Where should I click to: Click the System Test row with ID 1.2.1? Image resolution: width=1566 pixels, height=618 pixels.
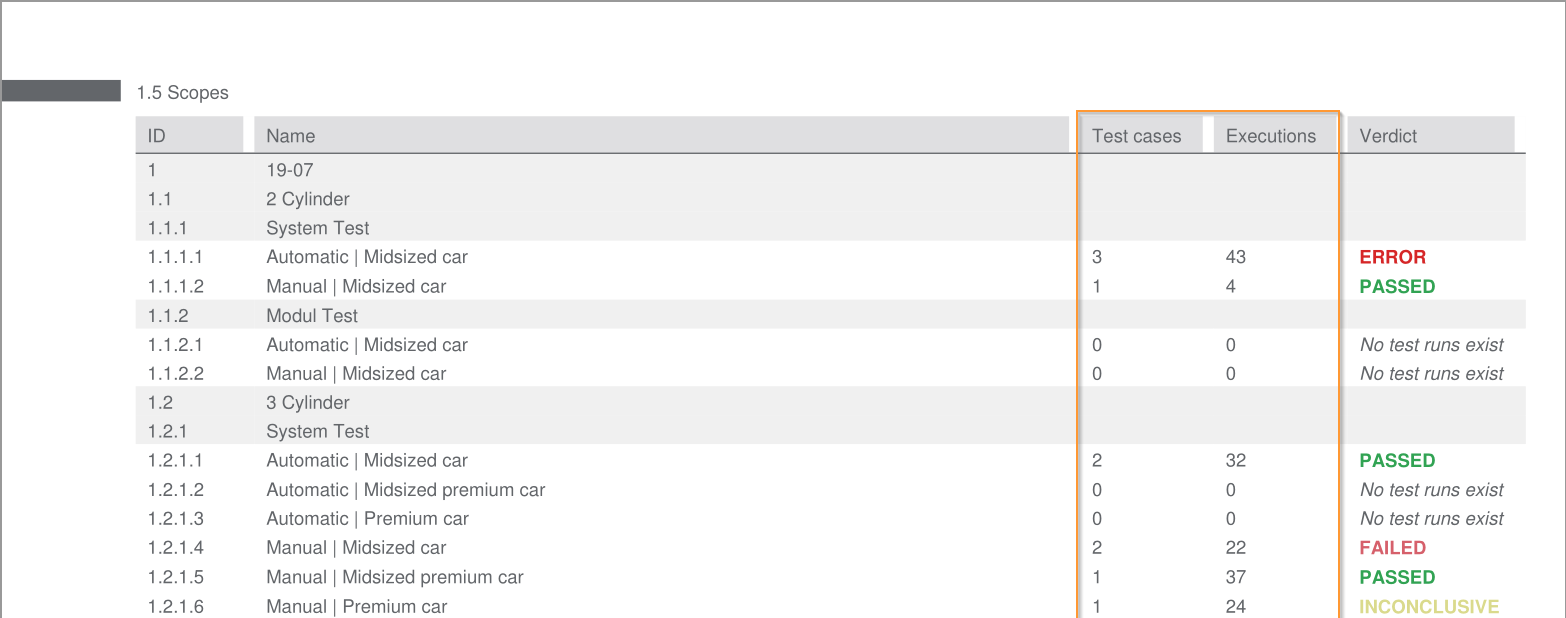[317, 432]
